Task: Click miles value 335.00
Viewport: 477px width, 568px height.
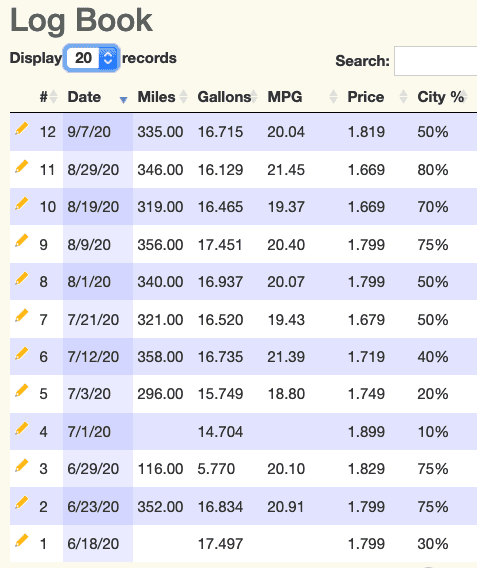Action: point(160,132)
